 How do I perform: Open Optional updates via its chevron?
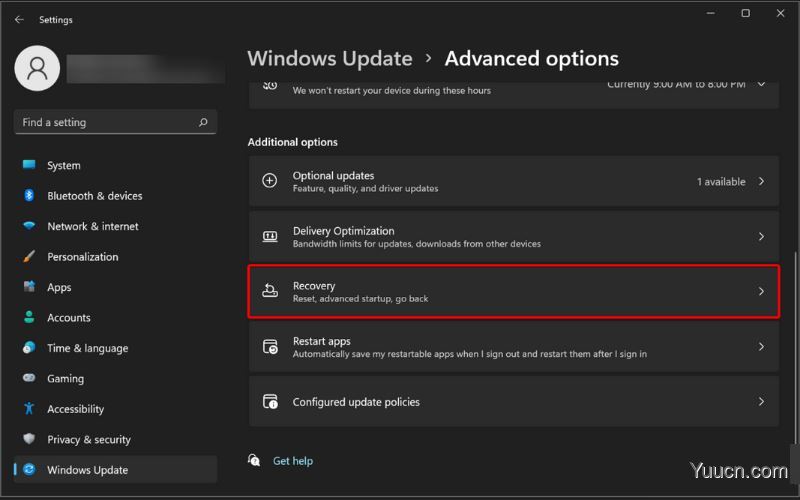[761, 181]
